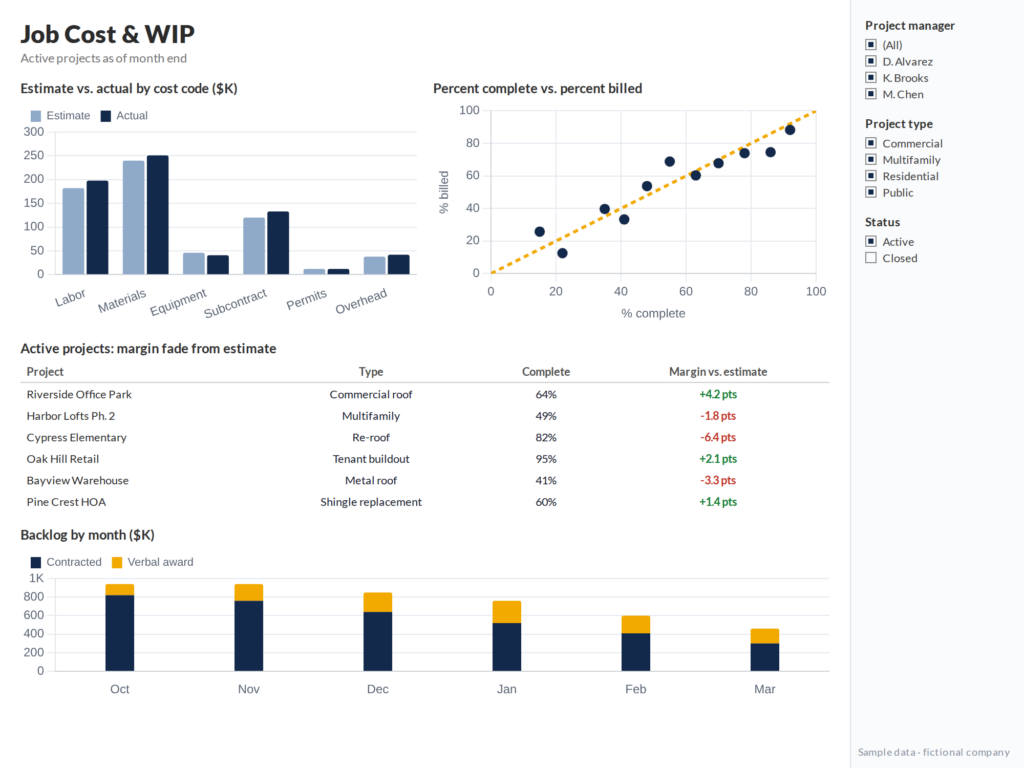1024x768 pixels.
Task: Sort by the Complete column header
Action: pyautogui.click(x=546, y=372)
